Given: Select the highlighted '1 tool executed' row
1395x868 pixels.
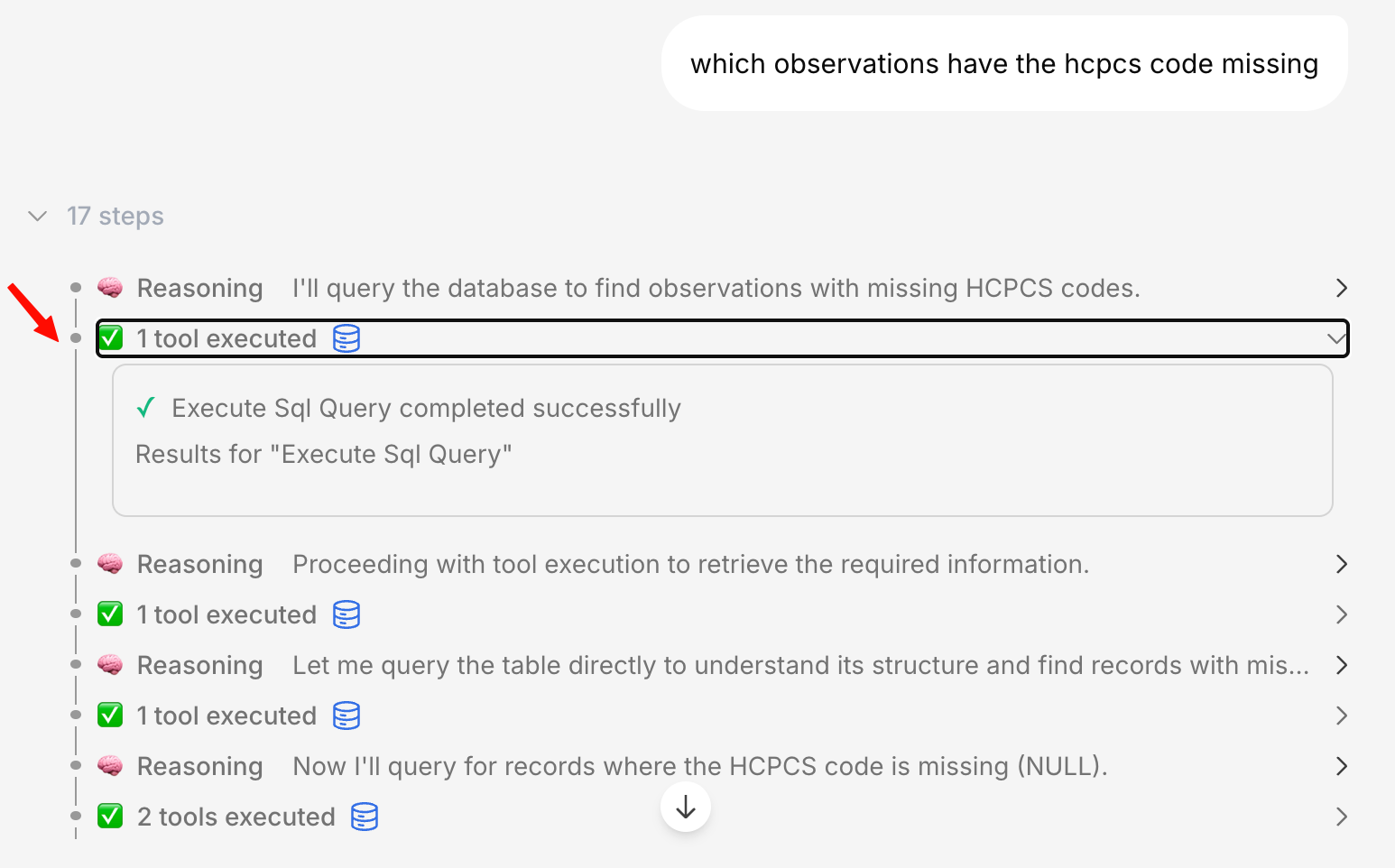Looking at the screenshot, I should 722,339.
